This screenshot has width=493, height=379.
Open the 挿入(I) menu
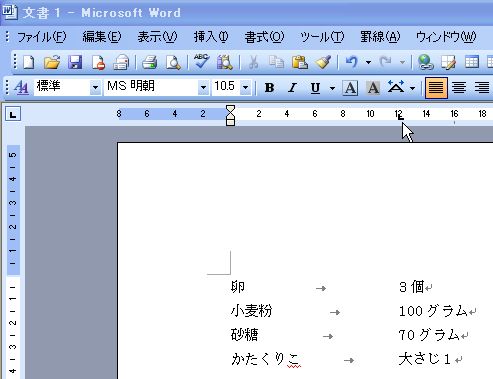[211, 37]
